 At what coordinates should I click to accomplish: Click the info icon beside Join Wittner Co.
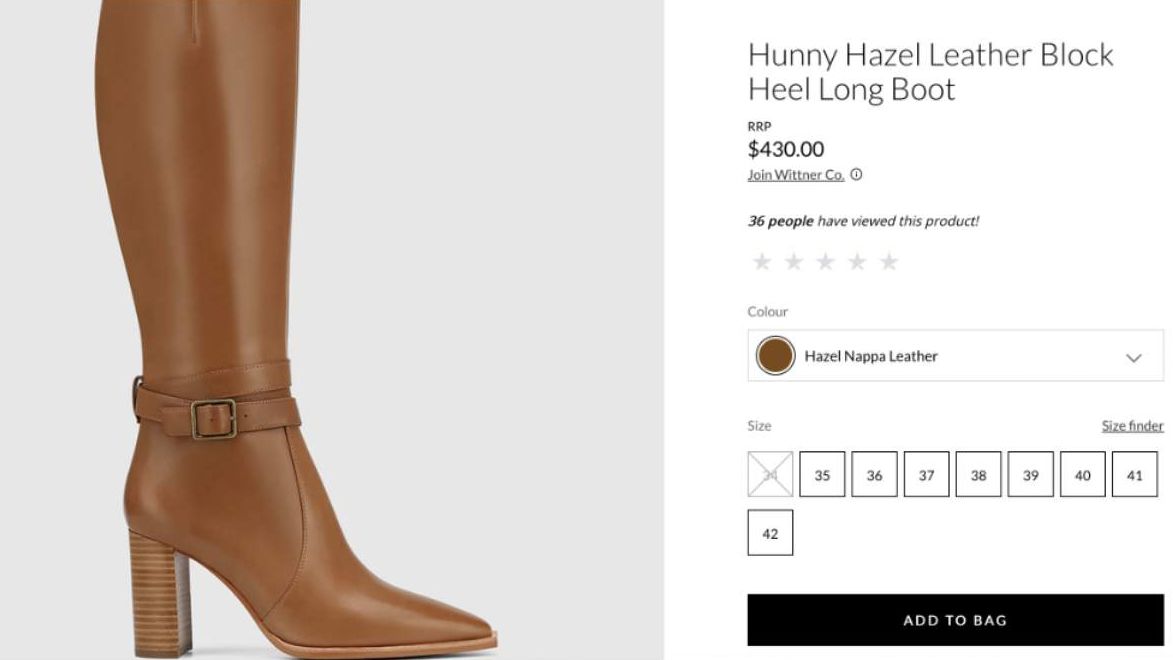pos(857,175)
